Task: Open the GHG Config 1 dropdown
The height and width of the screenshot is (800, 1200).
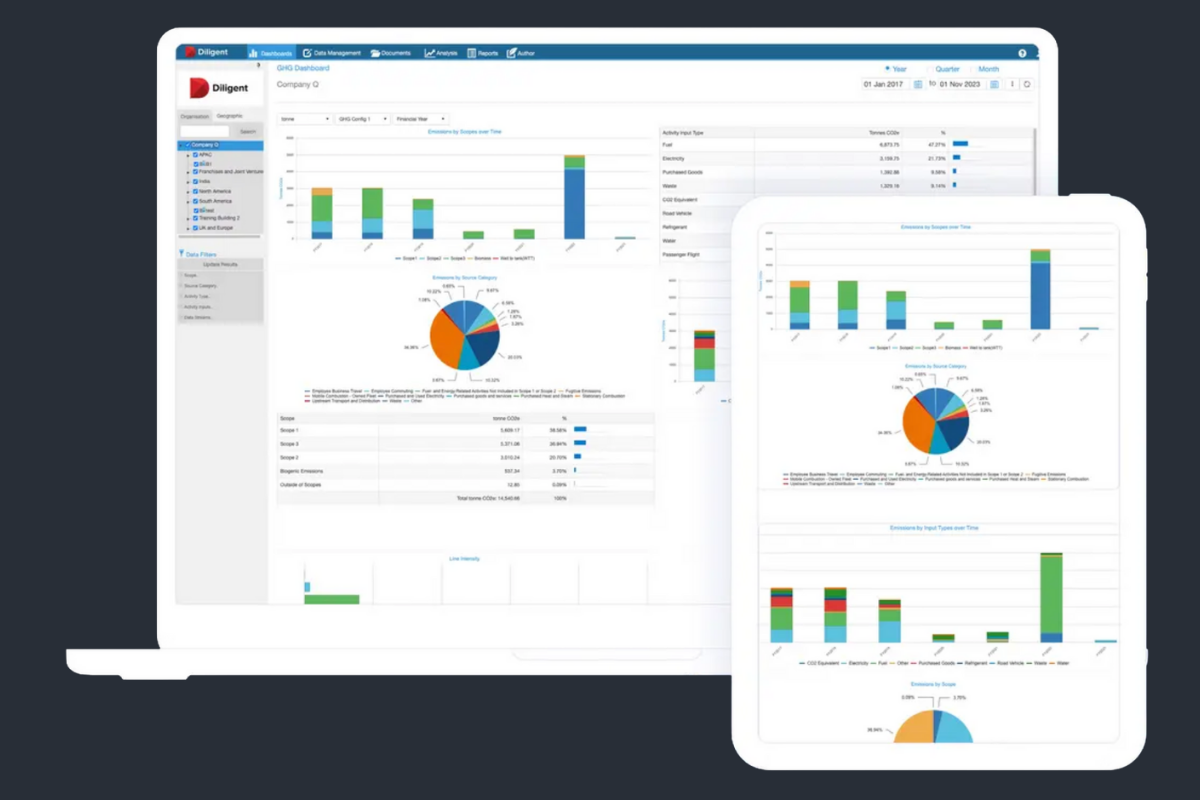Action: [x=362, y=119]
